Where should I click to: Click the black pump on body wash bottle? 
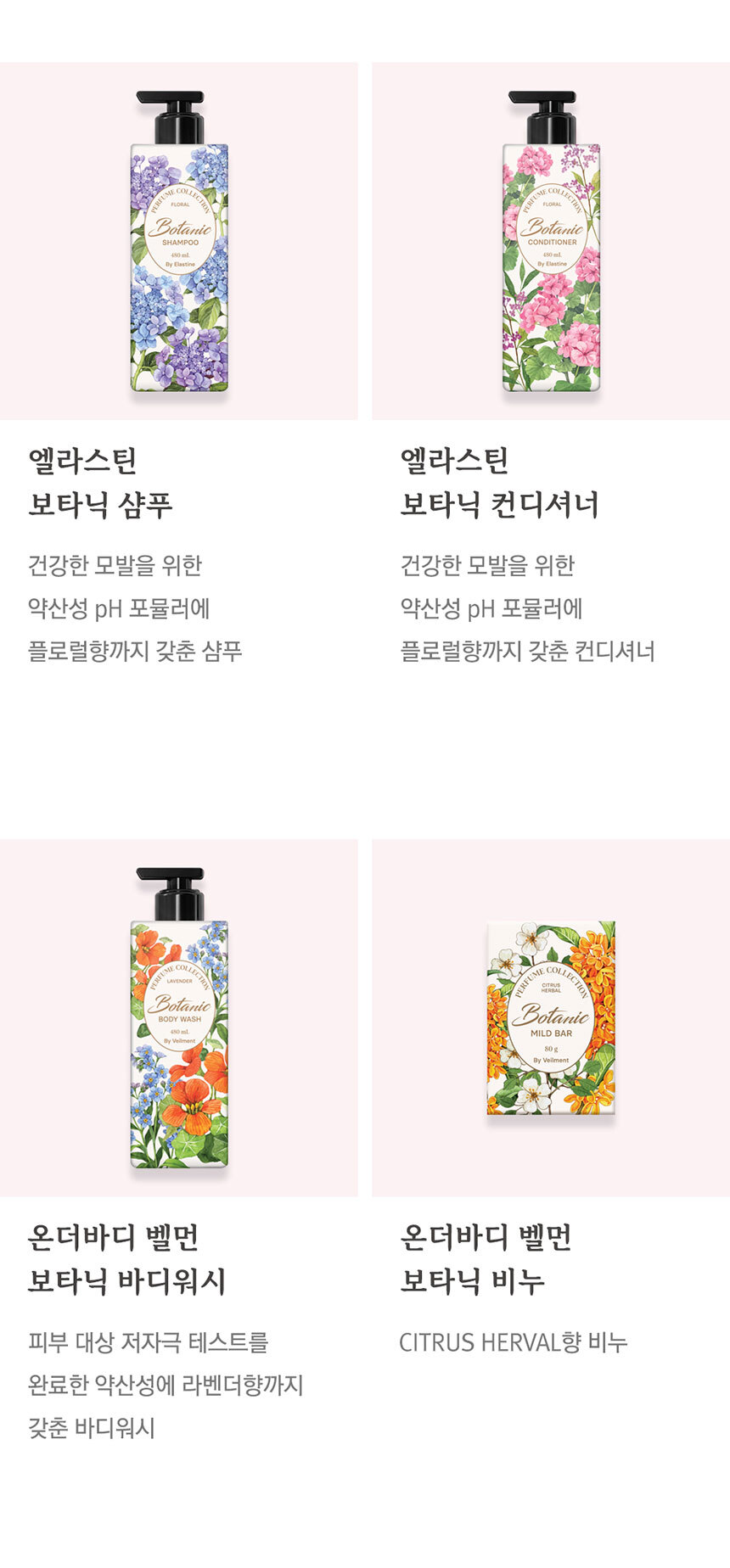pyautogui.click(x=170, y=893)
